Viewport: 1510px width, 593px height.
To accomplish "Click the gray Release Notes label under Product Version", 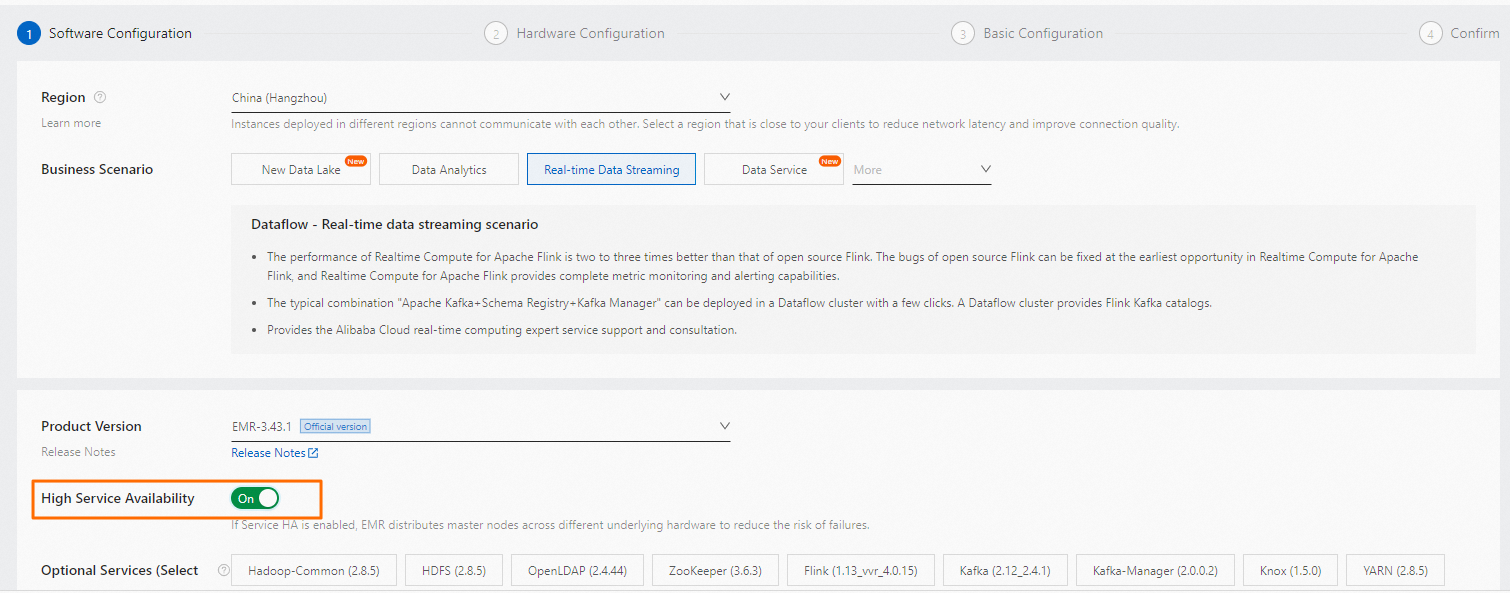I will click(x=78, y=452).
